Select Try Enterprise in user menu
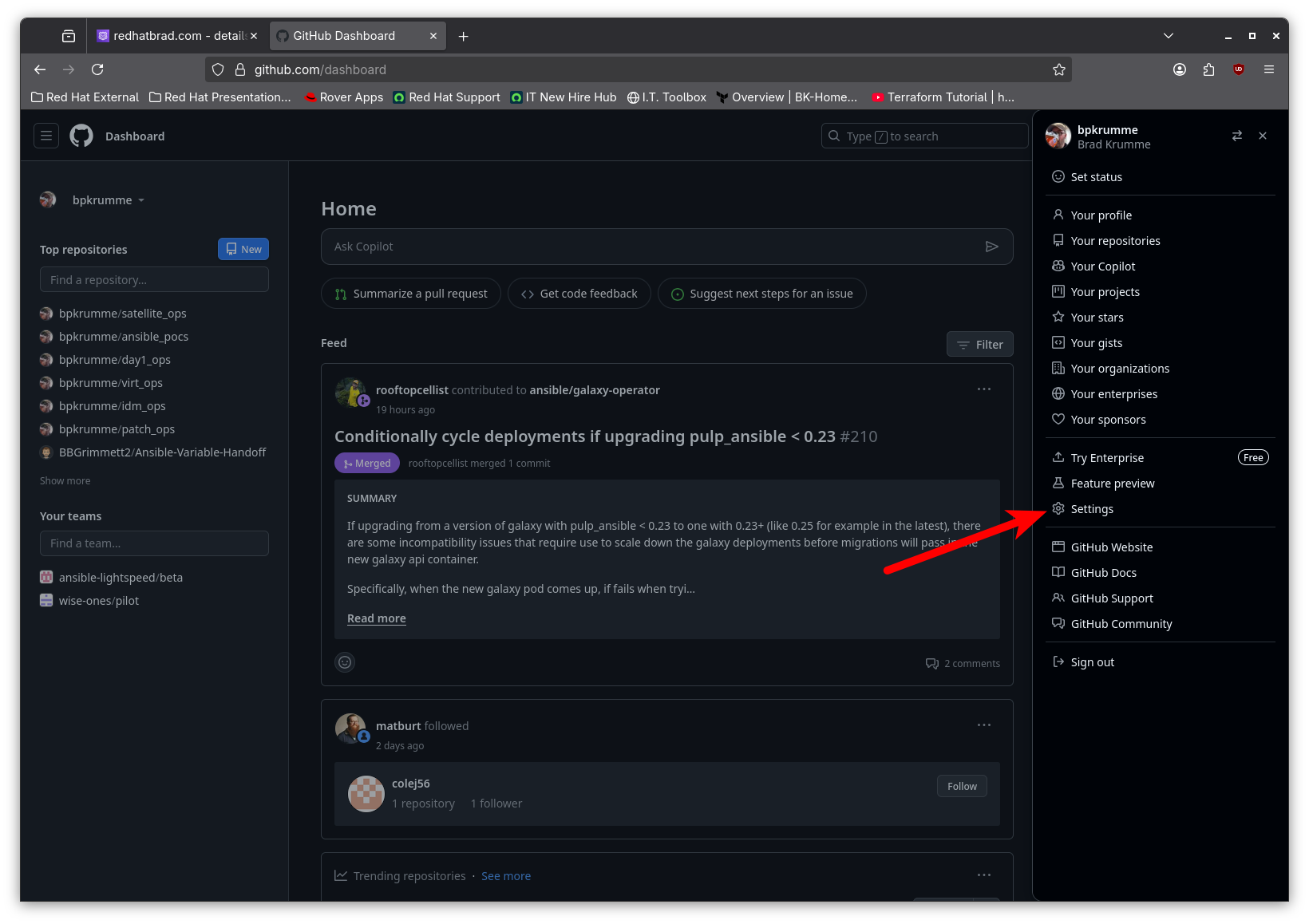This screenshot has height=924, width=1309. tap(1161, 457)
